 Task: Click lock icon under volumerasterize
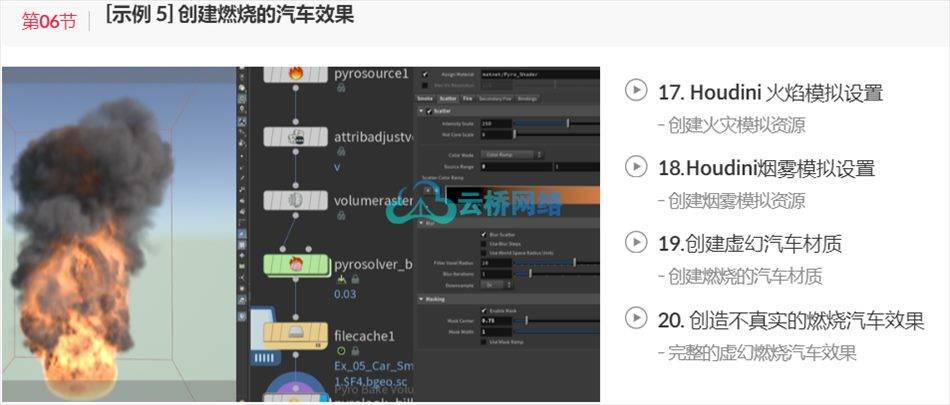click(341, 215)
